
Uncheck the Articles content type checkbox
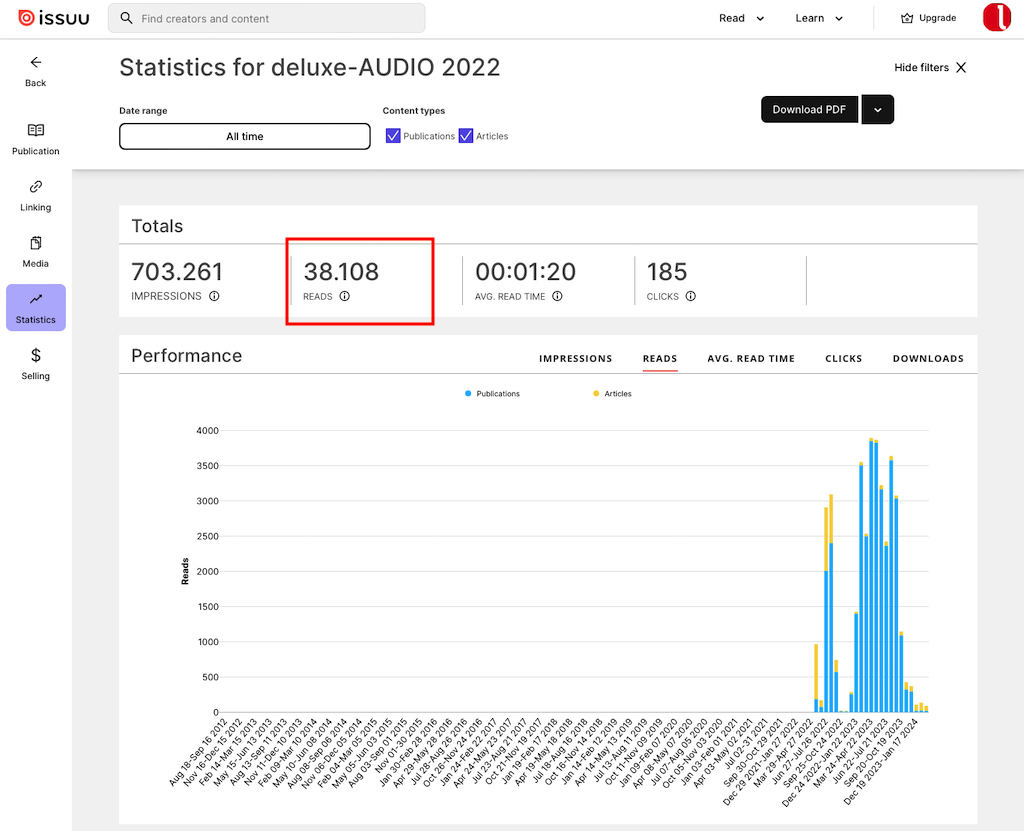[466, 136]
